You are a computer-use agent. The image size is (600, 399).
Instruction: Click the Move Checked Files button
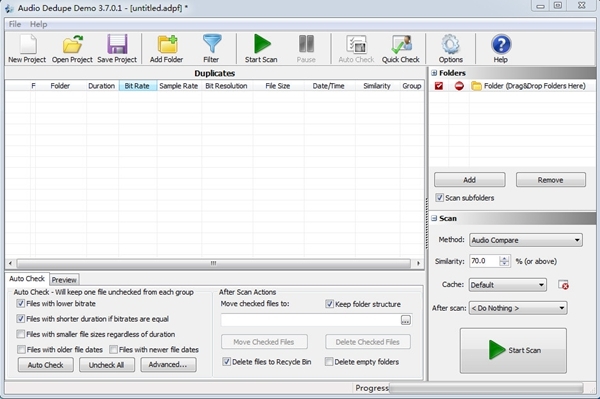coord(264,342)
